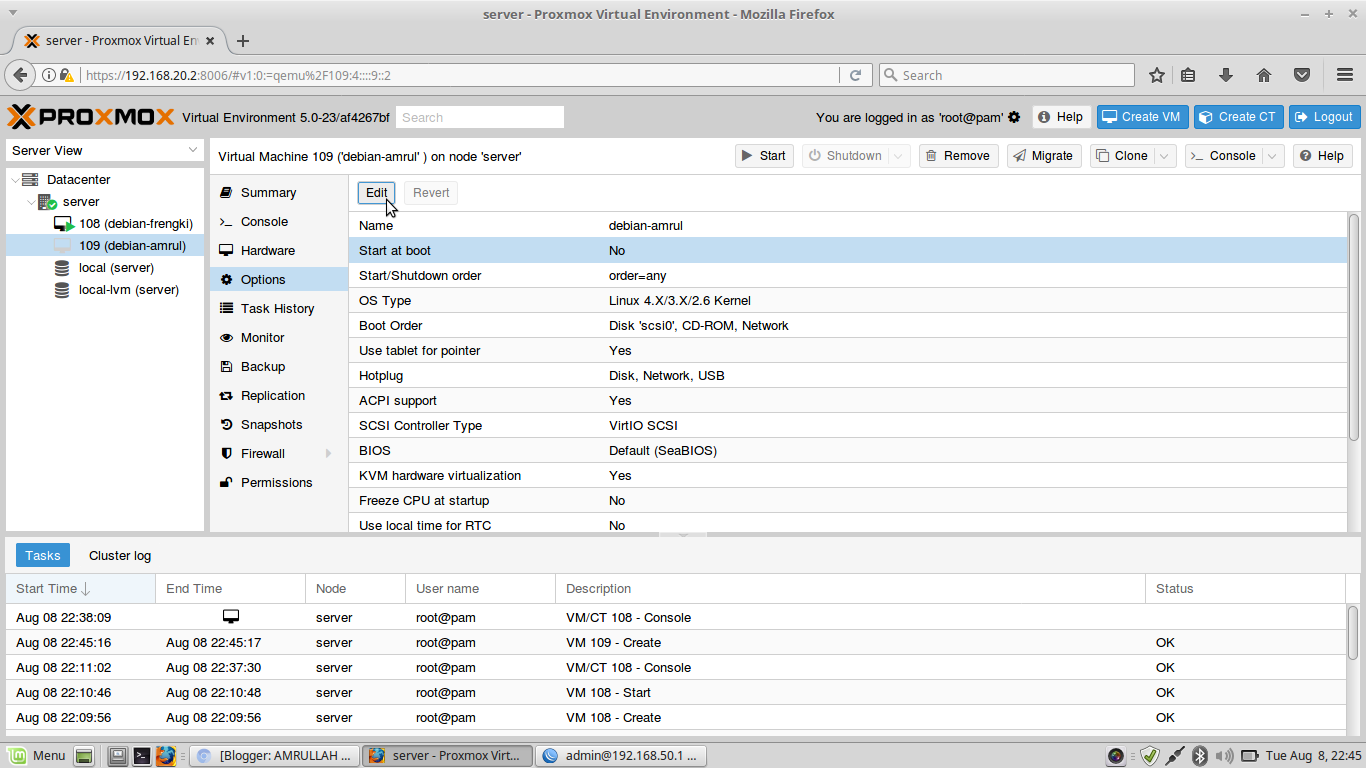The height and width of the screenshot is (768, 1366).
Task: Open the Hardware section
Action: 279,251
